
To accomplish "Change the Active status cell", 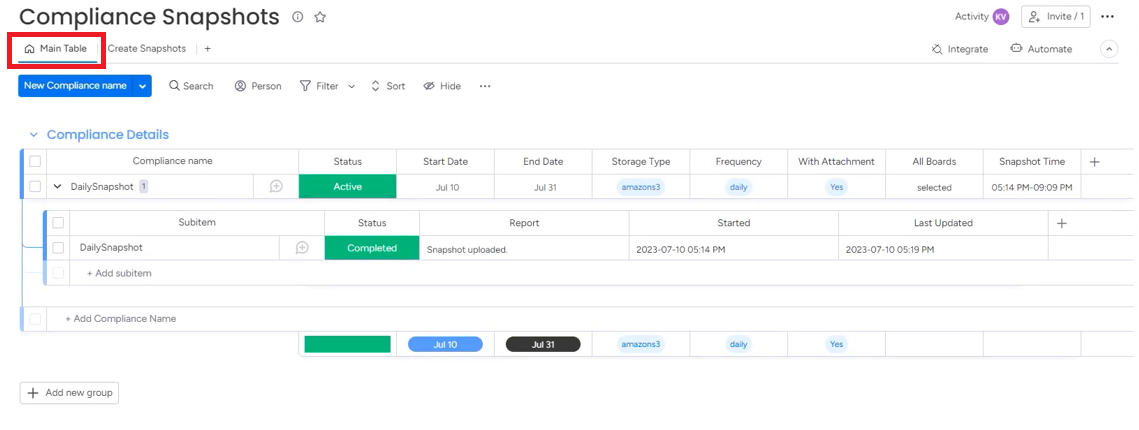I will 347,187.
